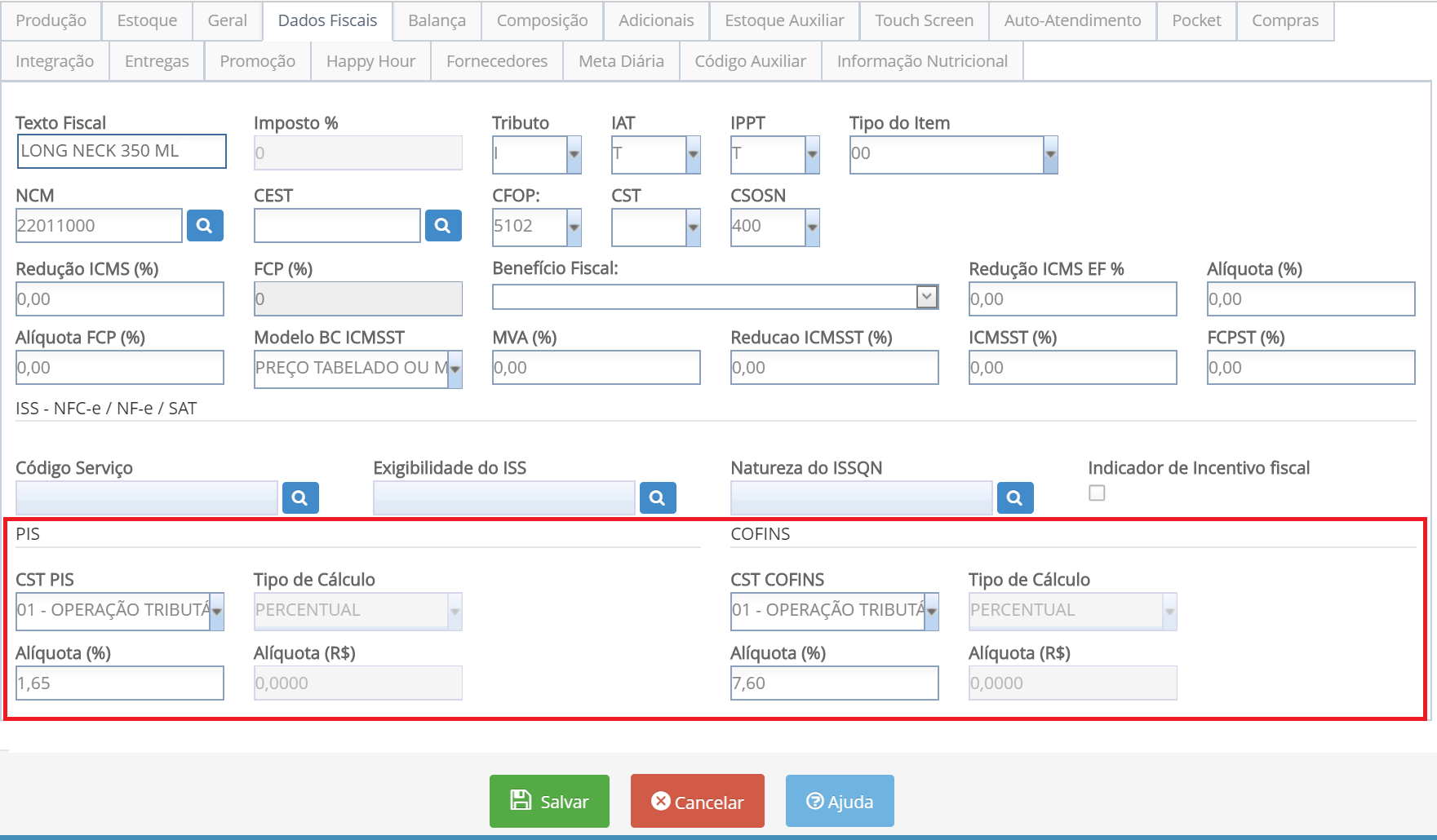Open the Entregas tab

[x=157, y=61]
